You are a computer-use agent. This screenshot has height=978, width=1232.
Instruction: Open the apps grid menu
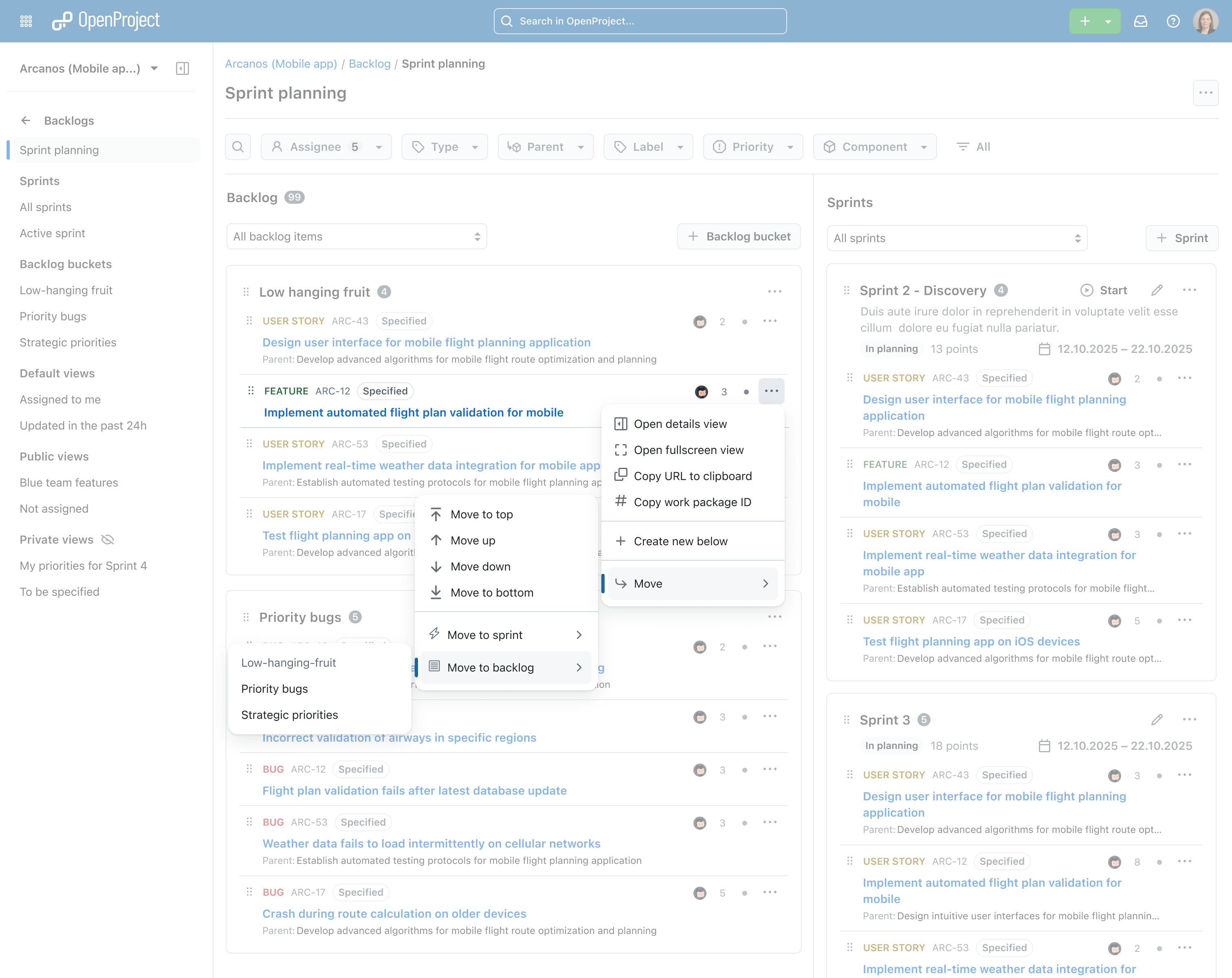tap(26, 20)
